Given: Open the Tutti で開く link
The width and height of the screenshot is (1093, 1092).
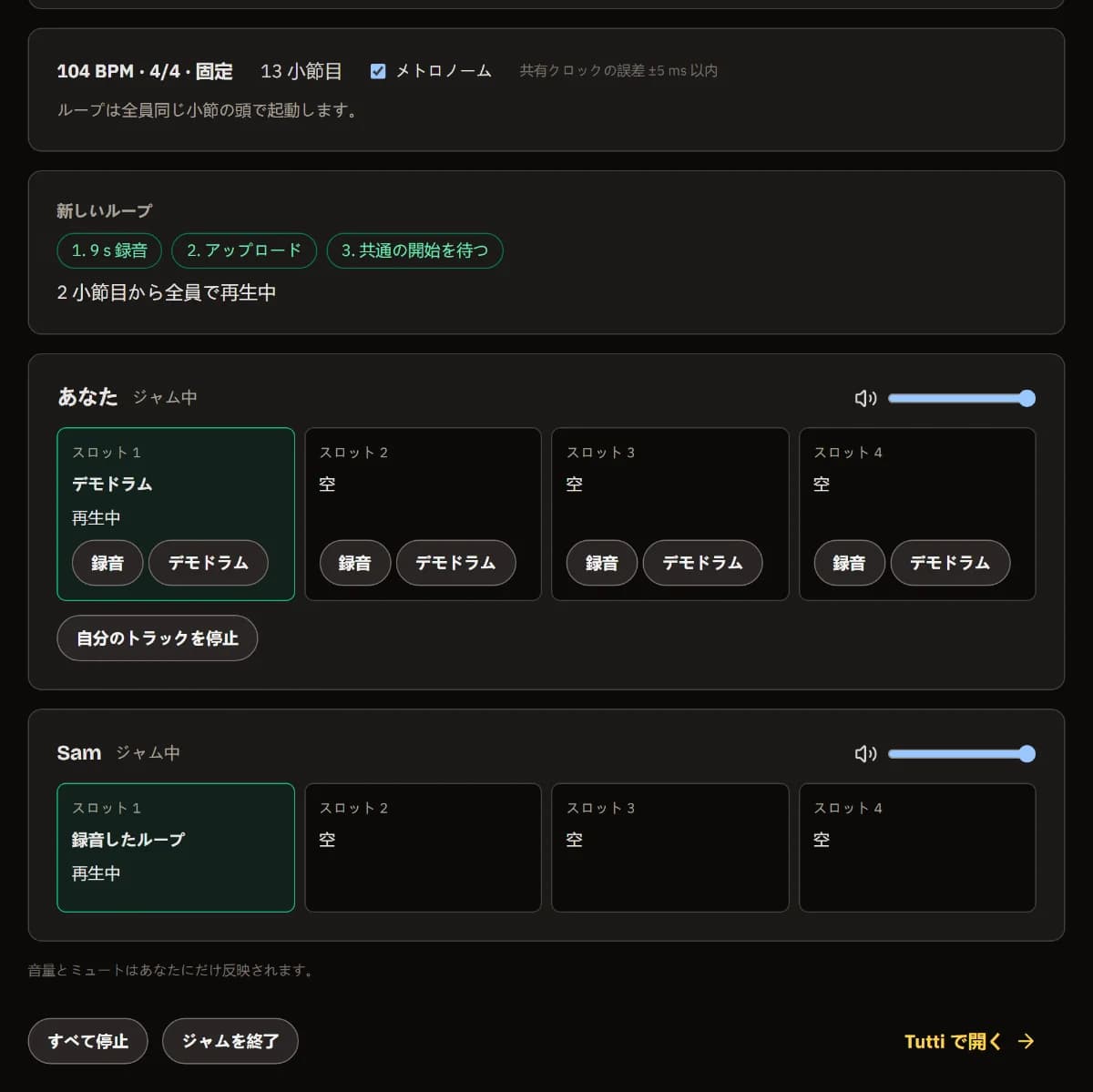Looking at the screenshot, I should click(969, 1041).
